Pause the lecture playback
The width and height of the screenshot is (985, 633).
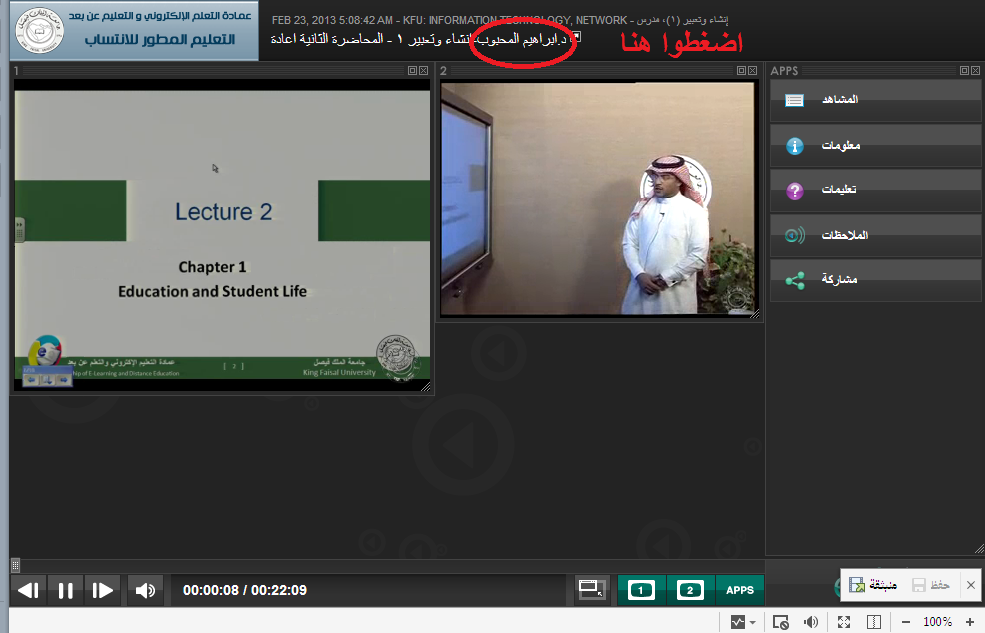tap(65, 590)
